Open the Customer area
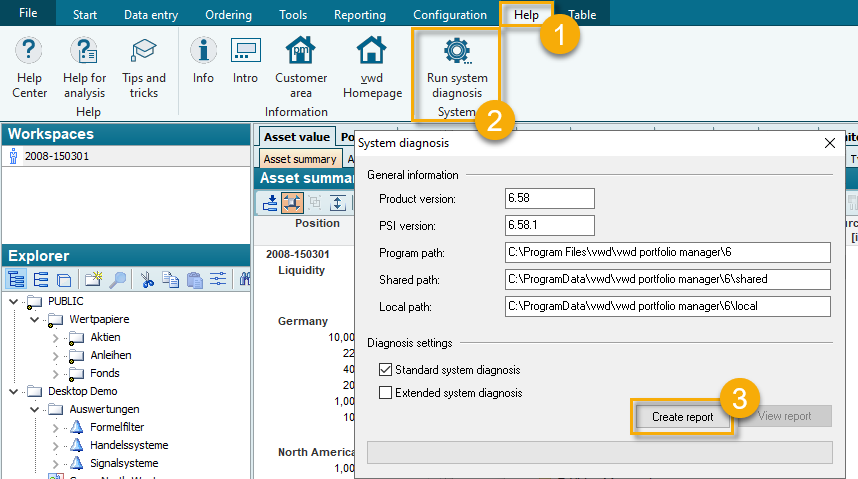This screenshot has width=858, height=479. [301, 65]
